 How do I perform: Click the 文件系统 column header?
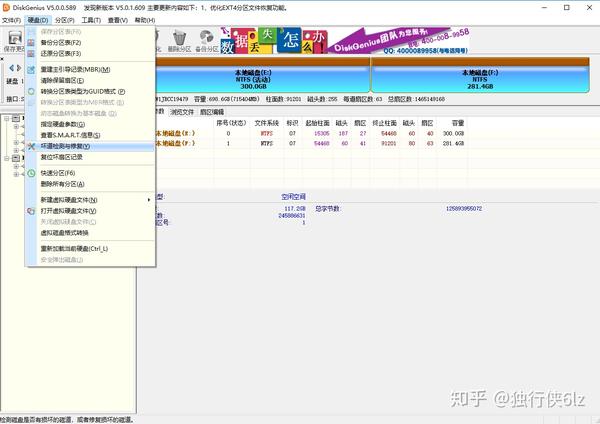(266, 123)
